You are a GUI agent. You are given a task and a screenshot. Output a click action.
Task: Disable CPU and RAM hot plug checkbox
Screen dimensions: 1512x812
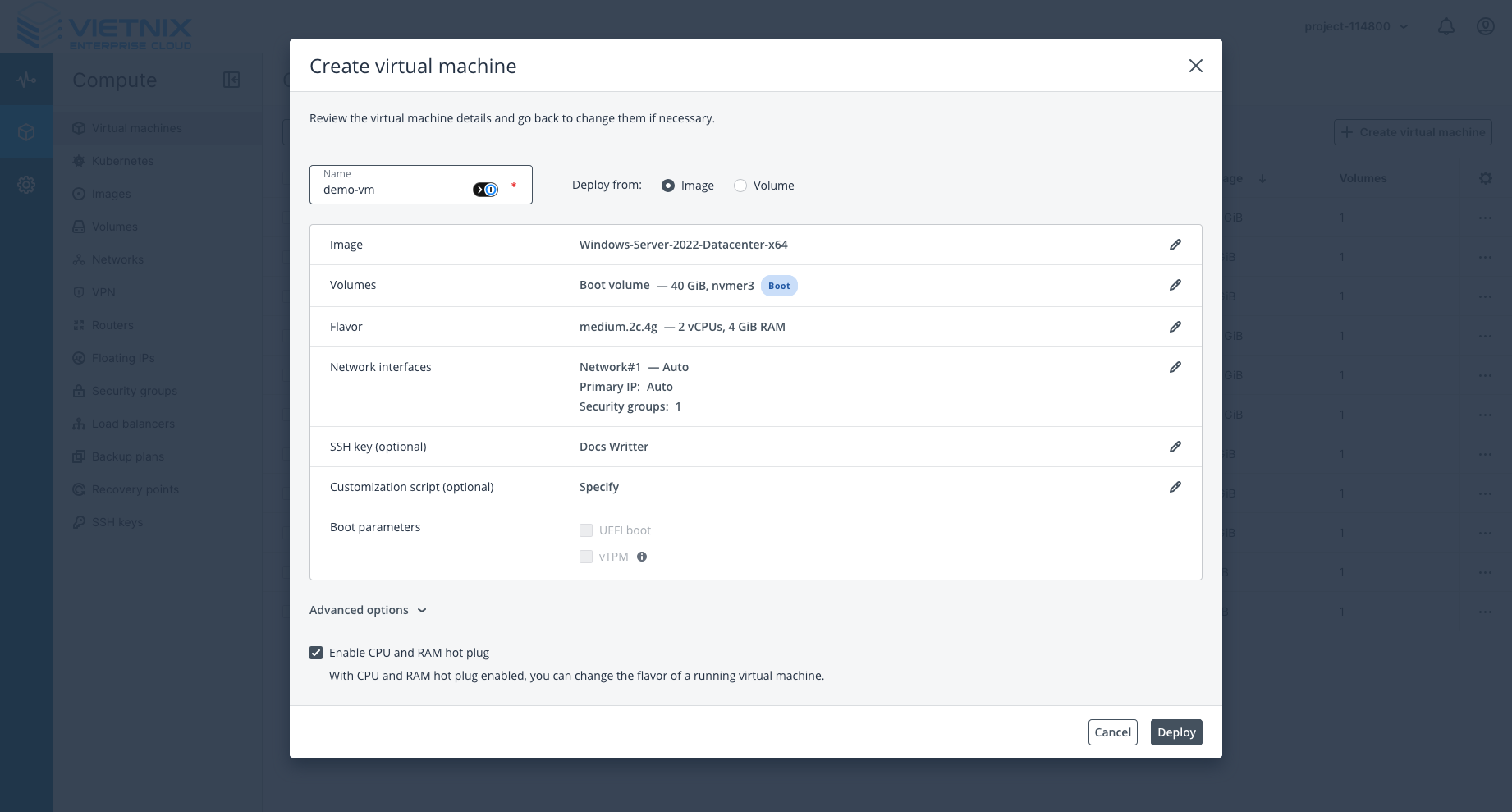pyautogui.click(x=316, y=653)
